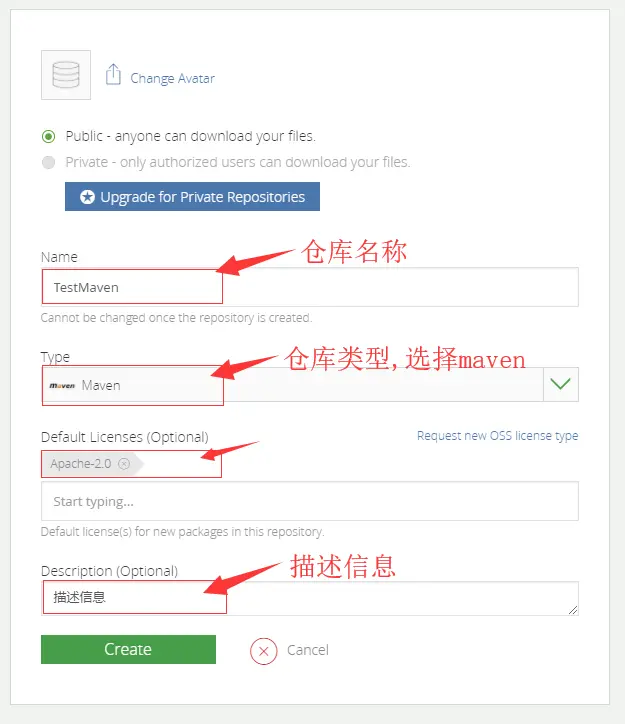Click the Change Avatar link
The height and width of the screenshot is (724, 625).
(x=173, y=78)
